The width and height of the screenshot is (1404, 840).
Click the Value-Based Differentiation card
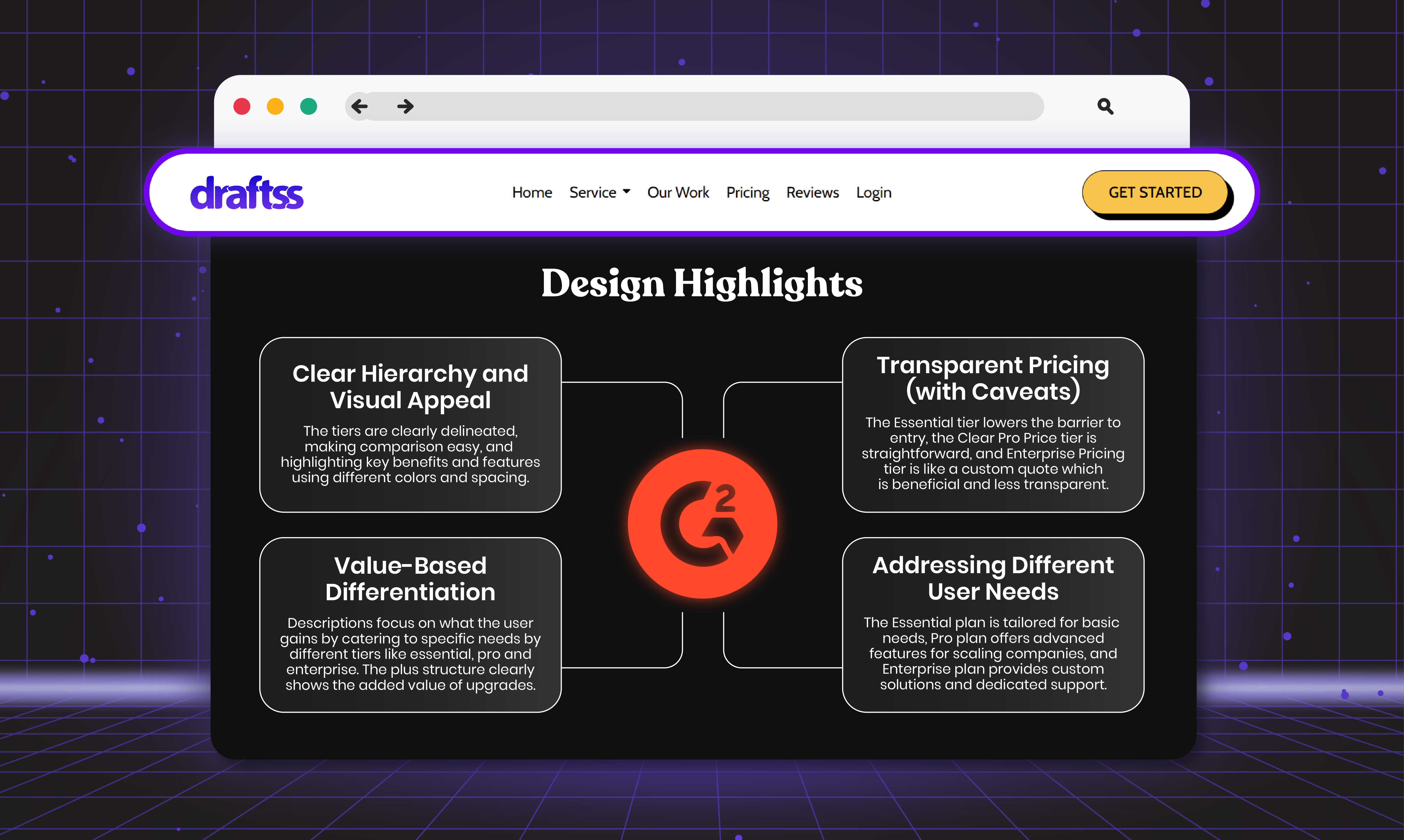pos(410,623)
